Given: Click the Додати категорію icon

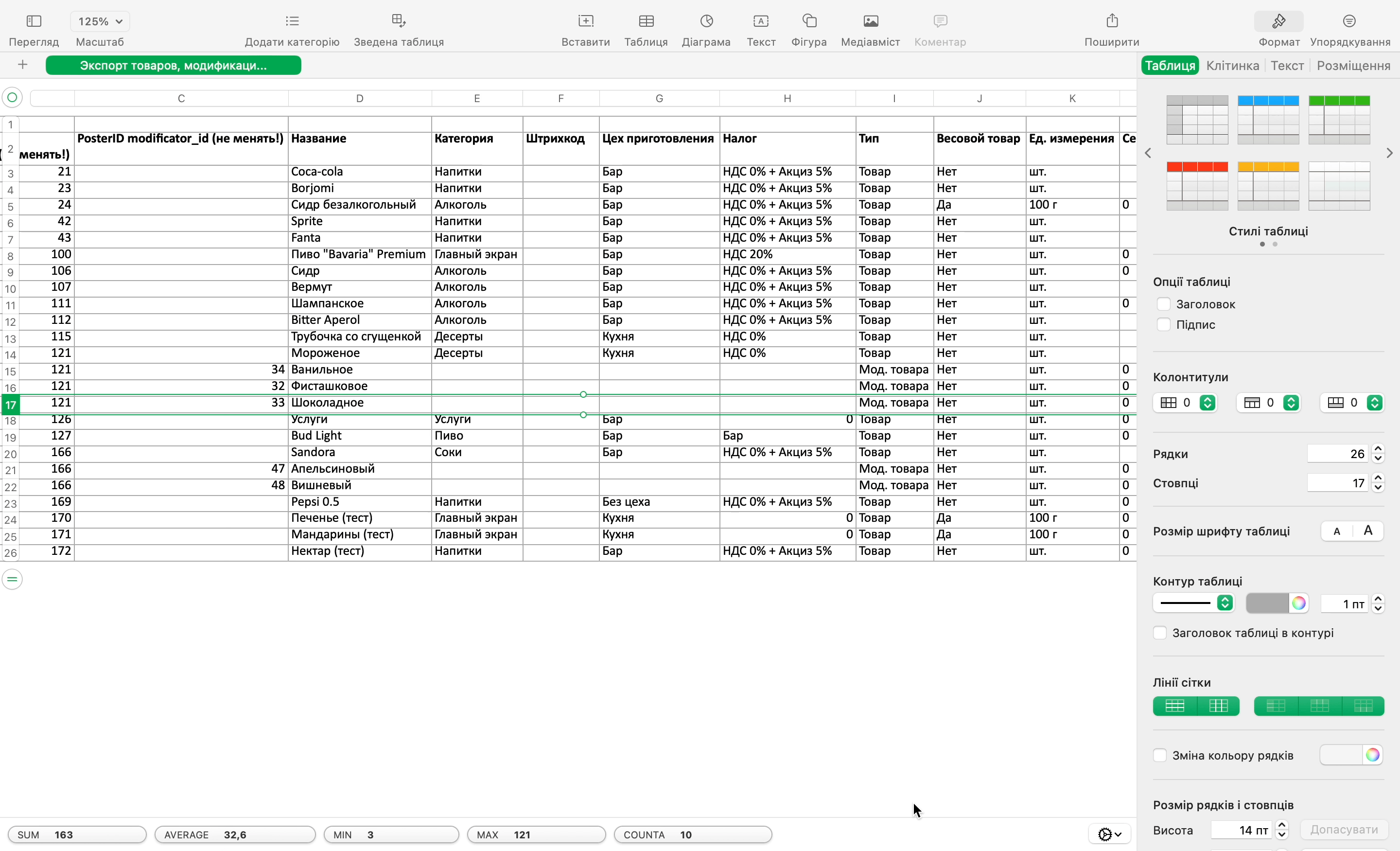Looking at the screenshot, I should click(292, 21).
